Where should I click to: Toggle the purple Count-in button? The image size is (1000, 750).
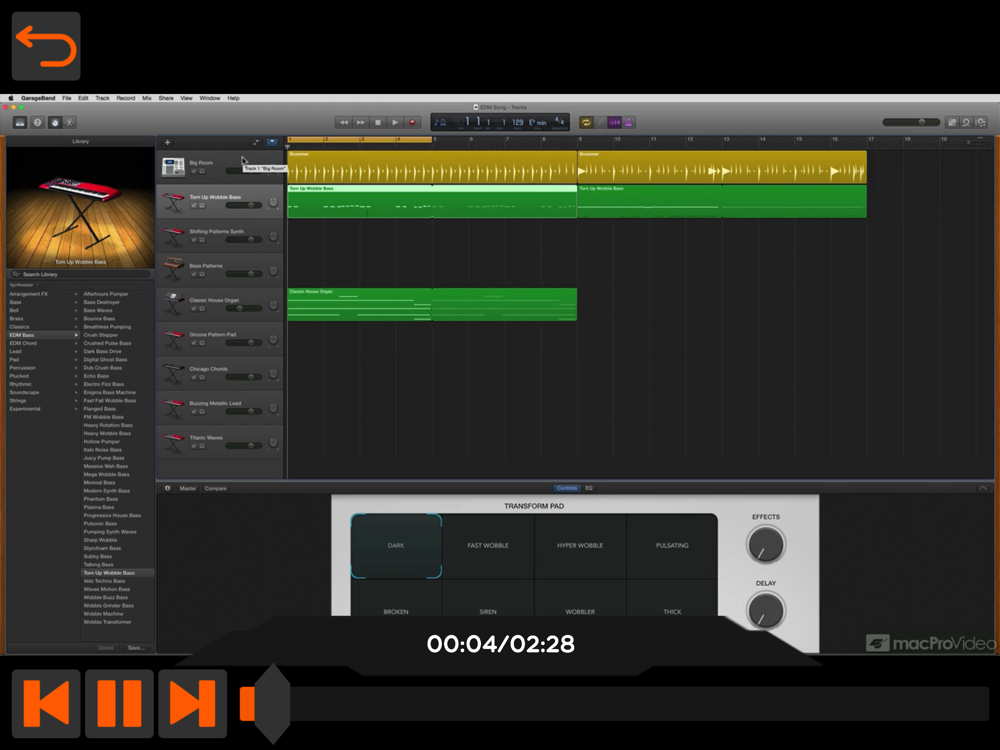(614, 122)
